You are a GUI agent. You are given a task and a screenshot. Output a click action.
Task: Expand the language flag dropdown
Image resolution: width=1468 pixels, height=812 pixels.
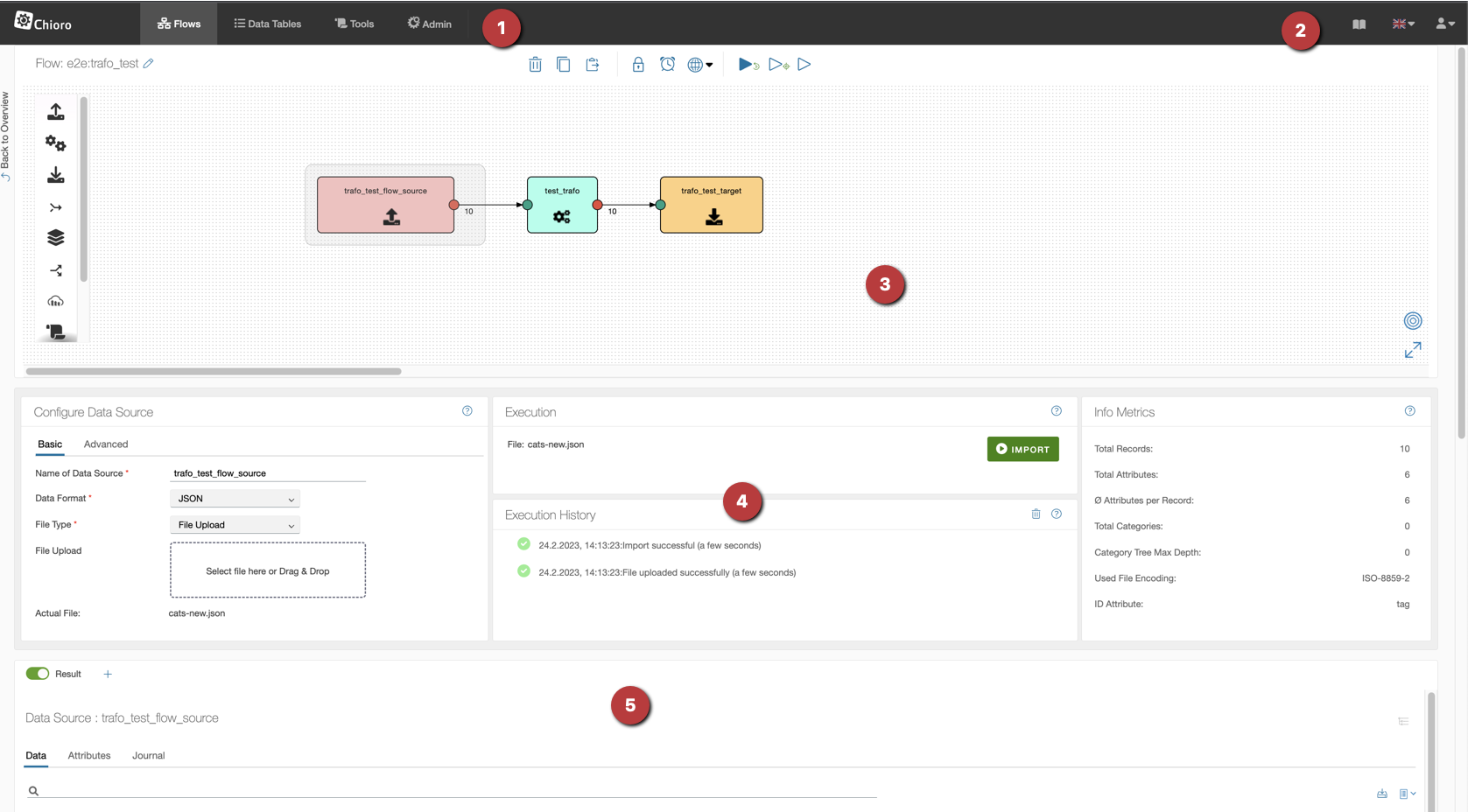coord(1403,24)
